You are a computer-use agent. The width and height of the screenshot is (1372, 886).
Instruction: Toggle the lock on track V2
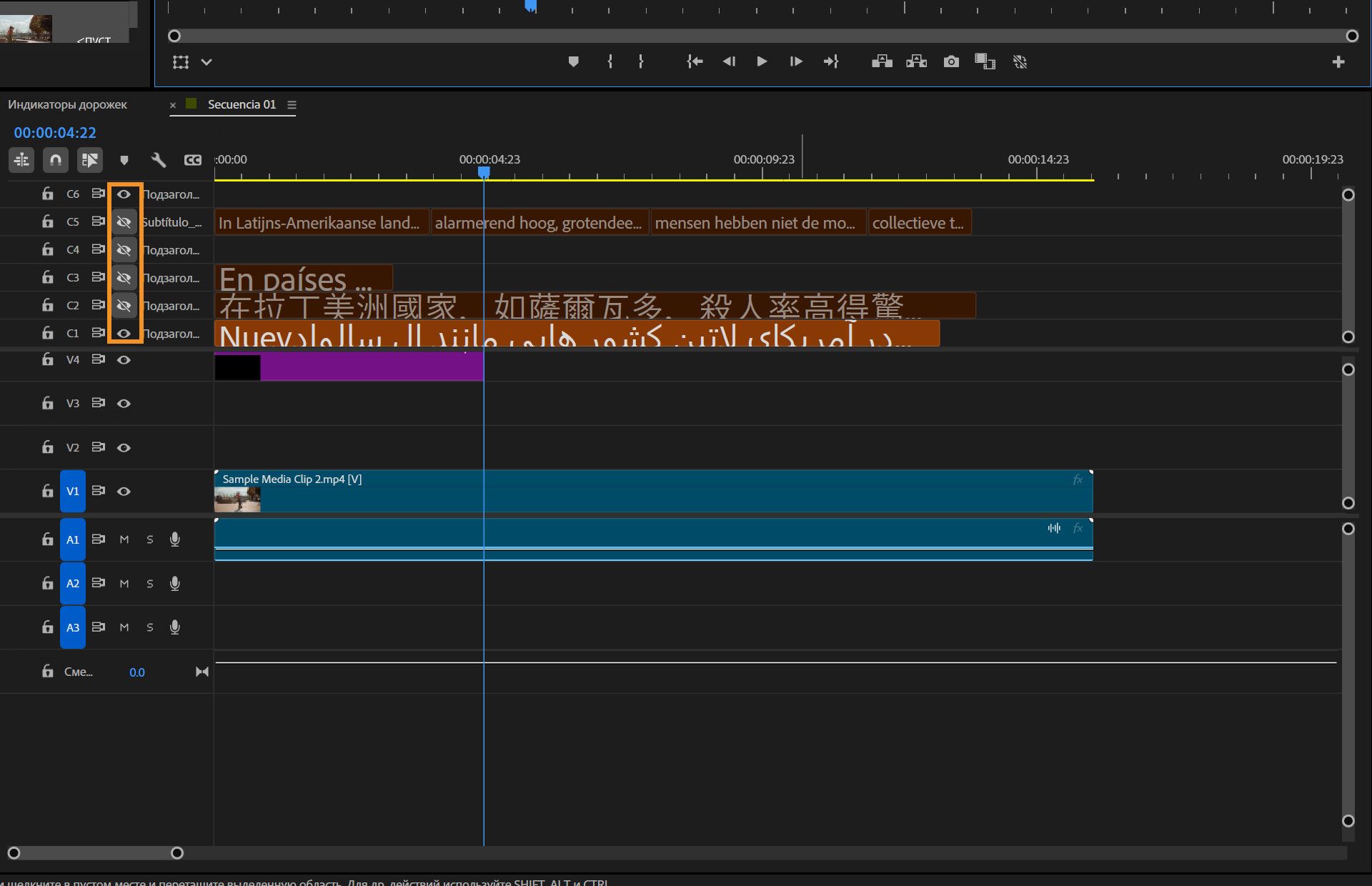click(47, 447)
